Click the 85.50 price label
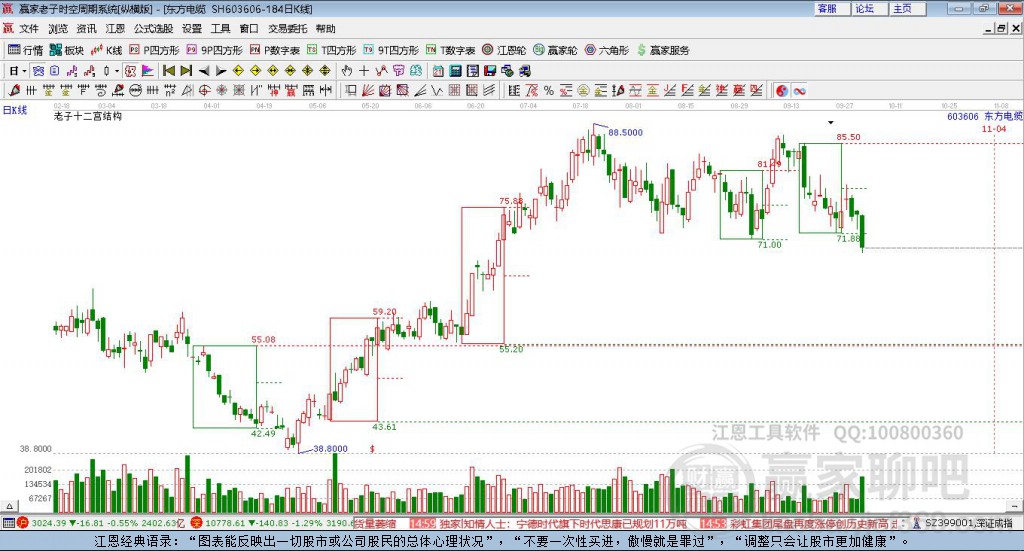1024x551 pixels. coord(848,137)
